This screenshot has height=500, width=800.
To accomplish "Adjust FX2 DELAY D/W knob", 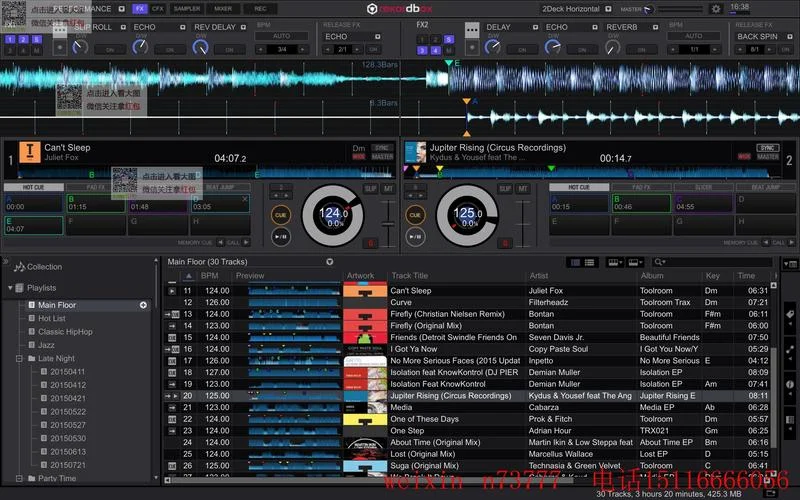I will (492, 47).
